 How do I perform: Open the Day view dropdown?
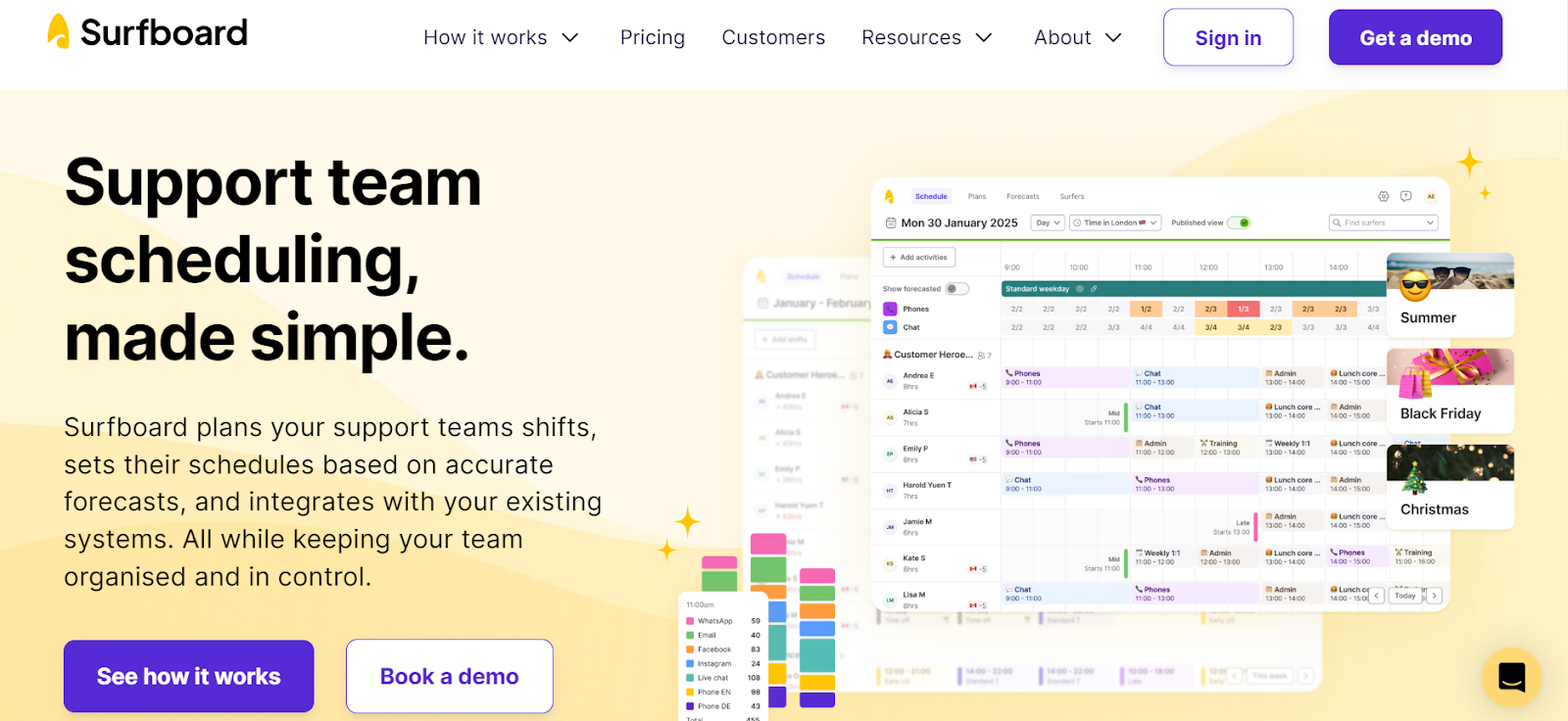click(x=1048, y=223)
